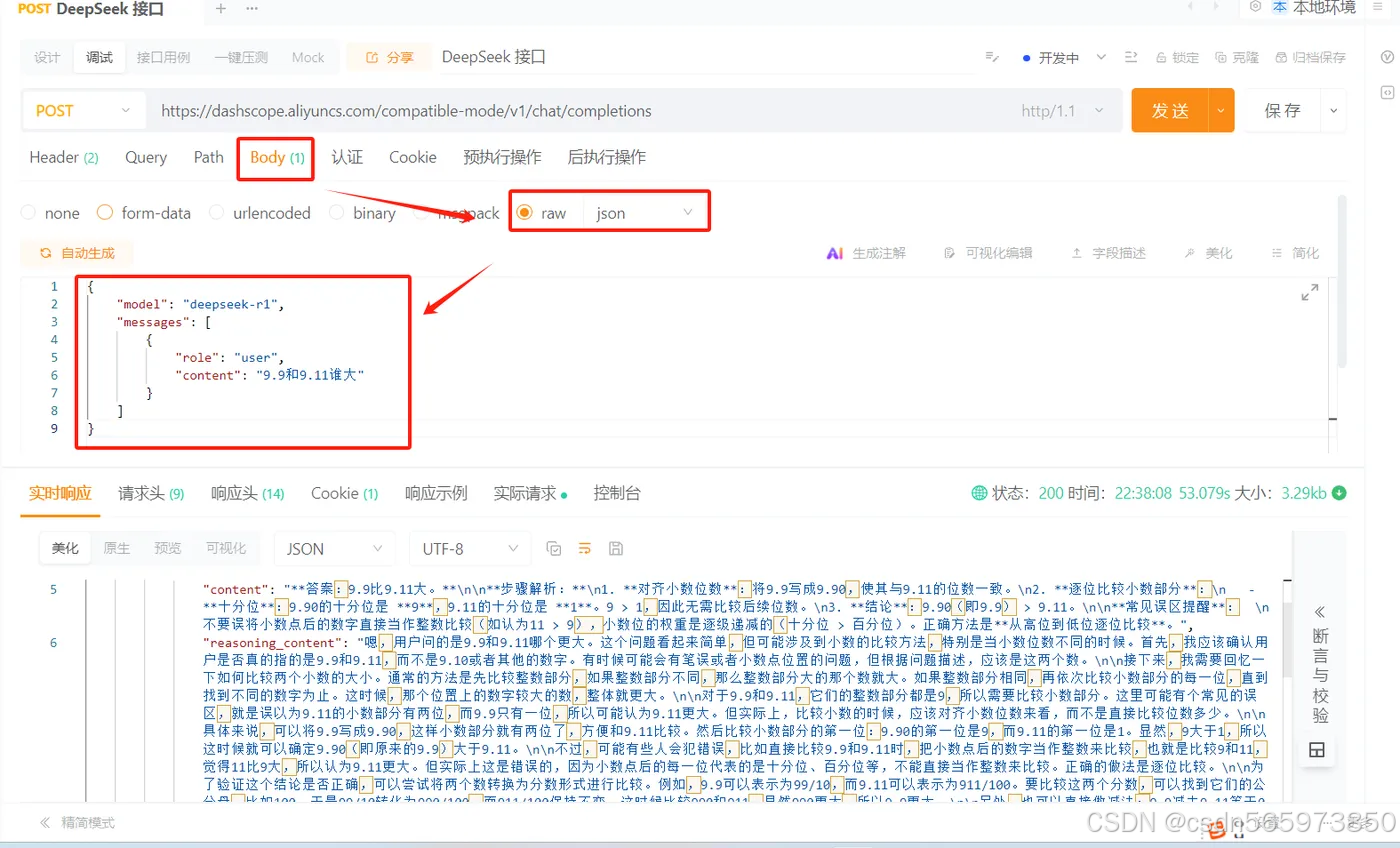Select the form-data body type radio
1400x848 pixels.
pos(105,213)
